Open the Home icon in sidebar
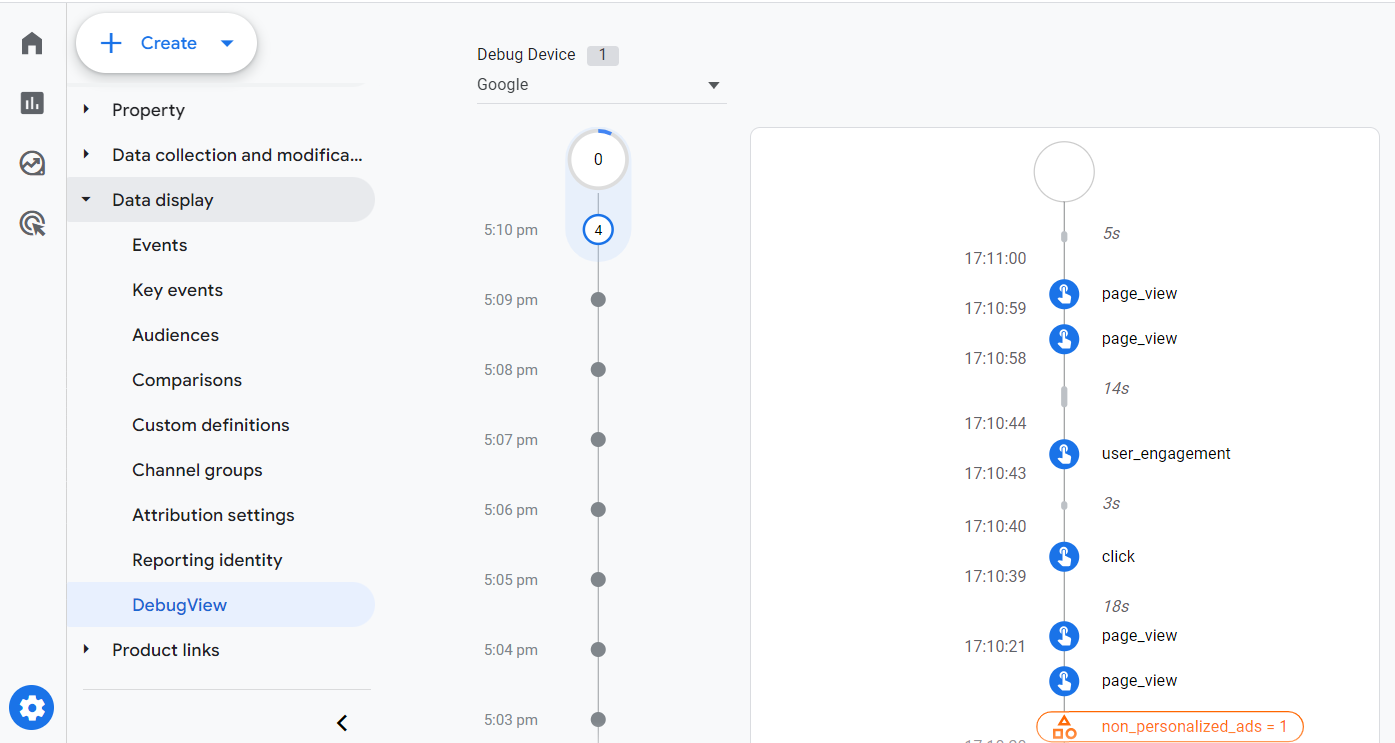Viewport: 1395px width, 743px height. pyautogui.click(x=32, y=43)
